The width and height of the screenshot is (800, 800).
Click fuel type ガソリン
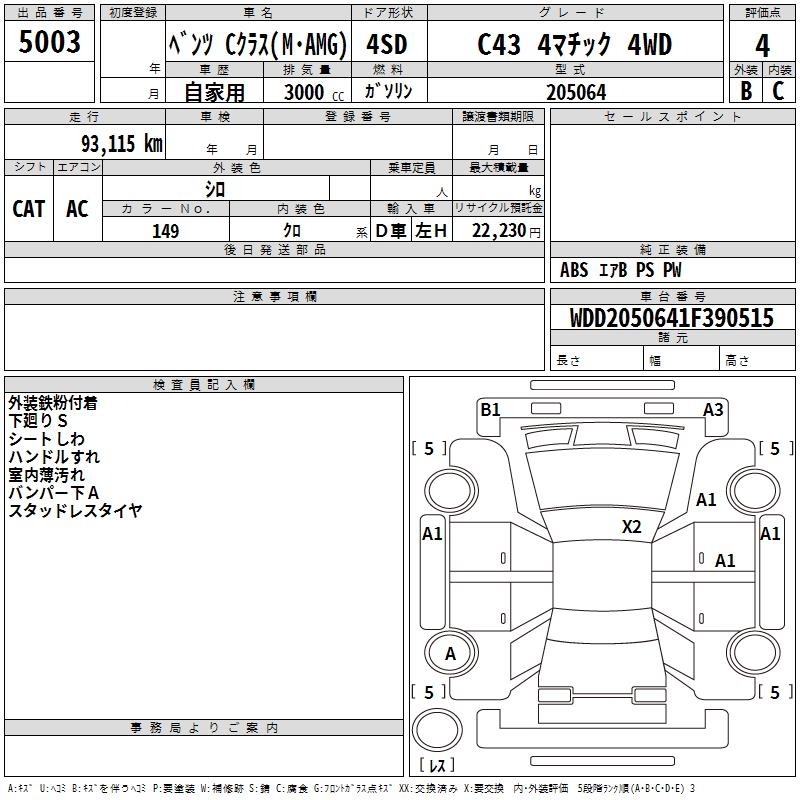(x=388, y=91)
